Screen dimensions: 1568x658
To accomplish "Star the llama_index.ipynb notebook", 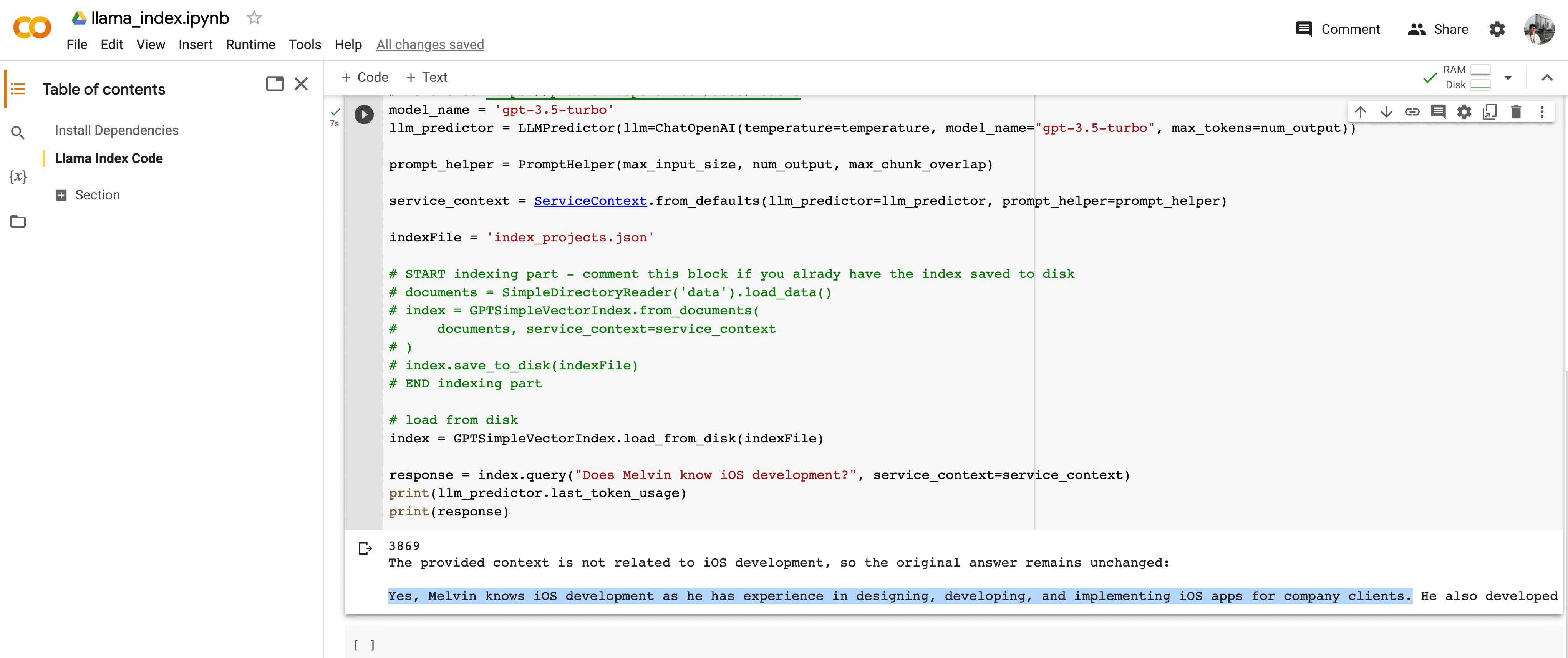I will click(254, 18).
